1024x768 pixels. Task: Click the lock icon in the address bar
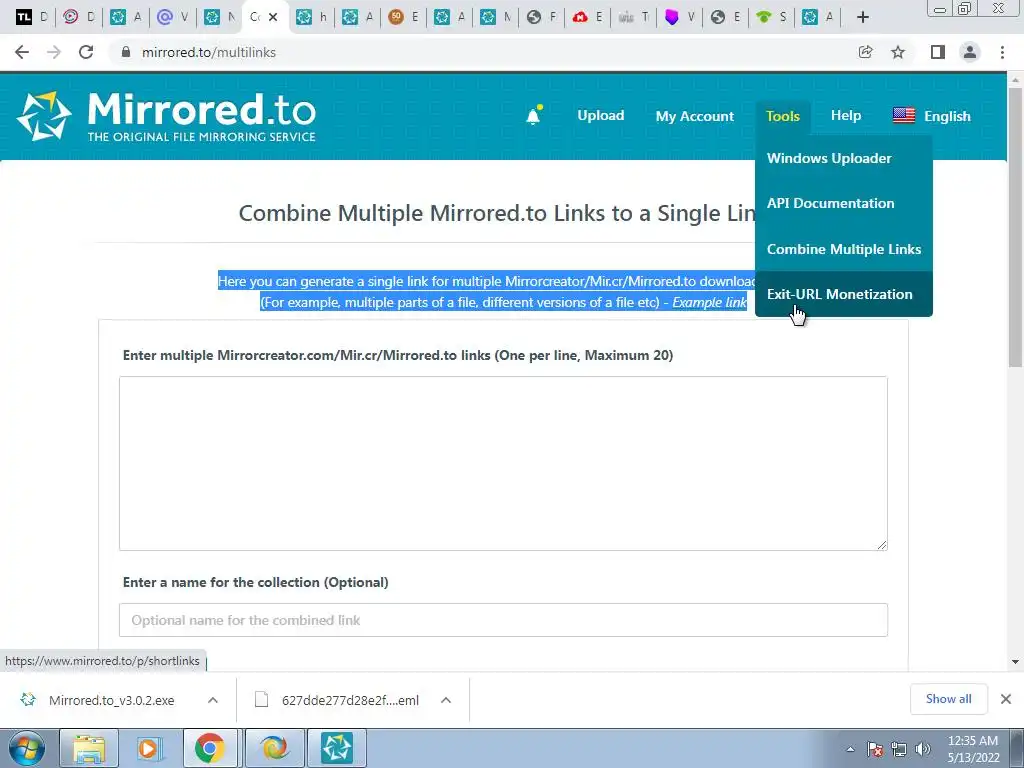[x=126, y=52]
